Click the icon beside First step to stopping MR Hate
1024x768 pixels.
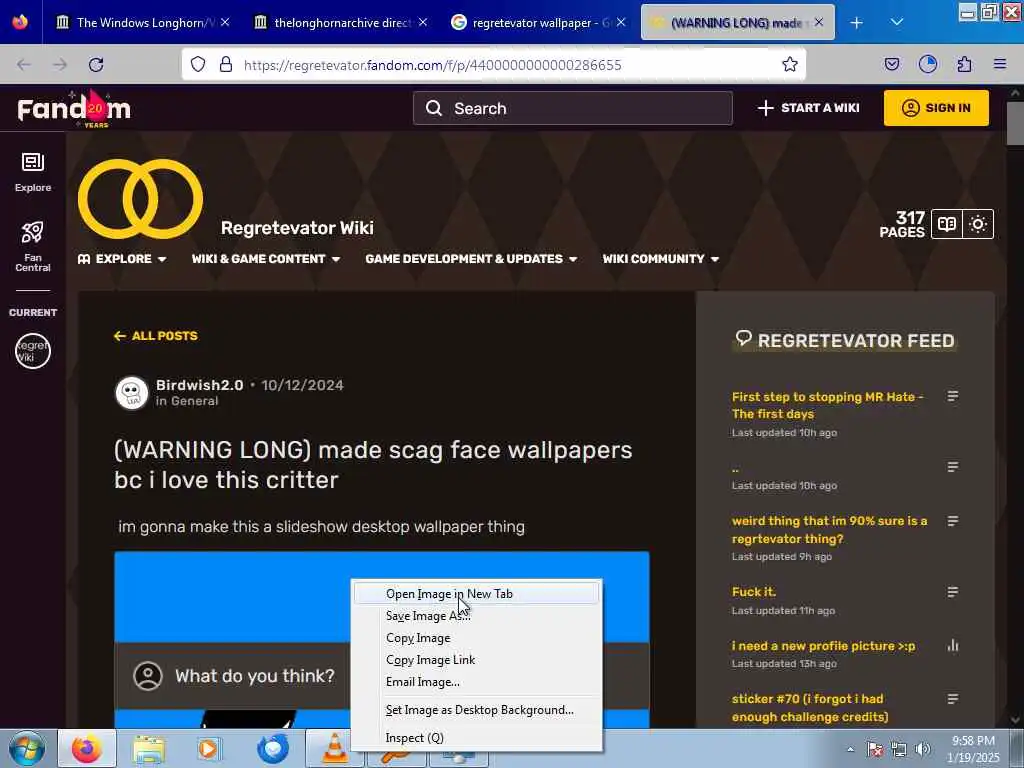pos(953,396)
